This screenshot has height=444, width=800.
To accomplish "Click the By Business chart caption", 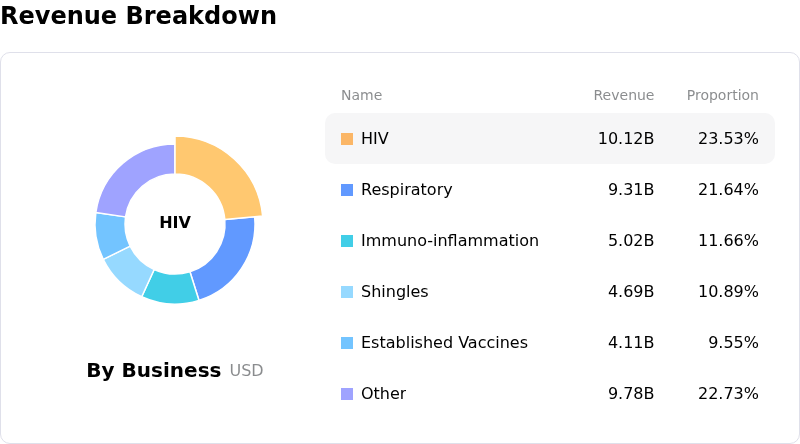I will [x=154, y=371].
